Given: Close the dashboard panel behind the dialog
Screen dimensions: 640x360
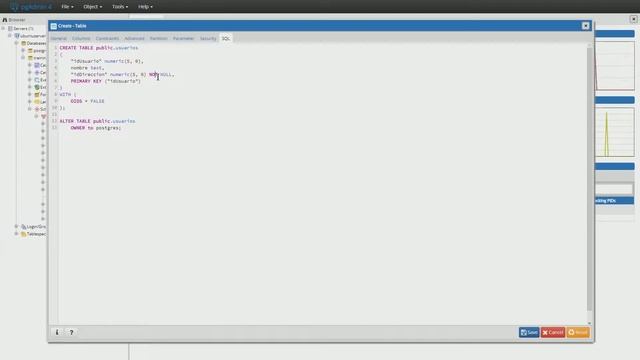Looking at the screenshot, I should [633, 19].
